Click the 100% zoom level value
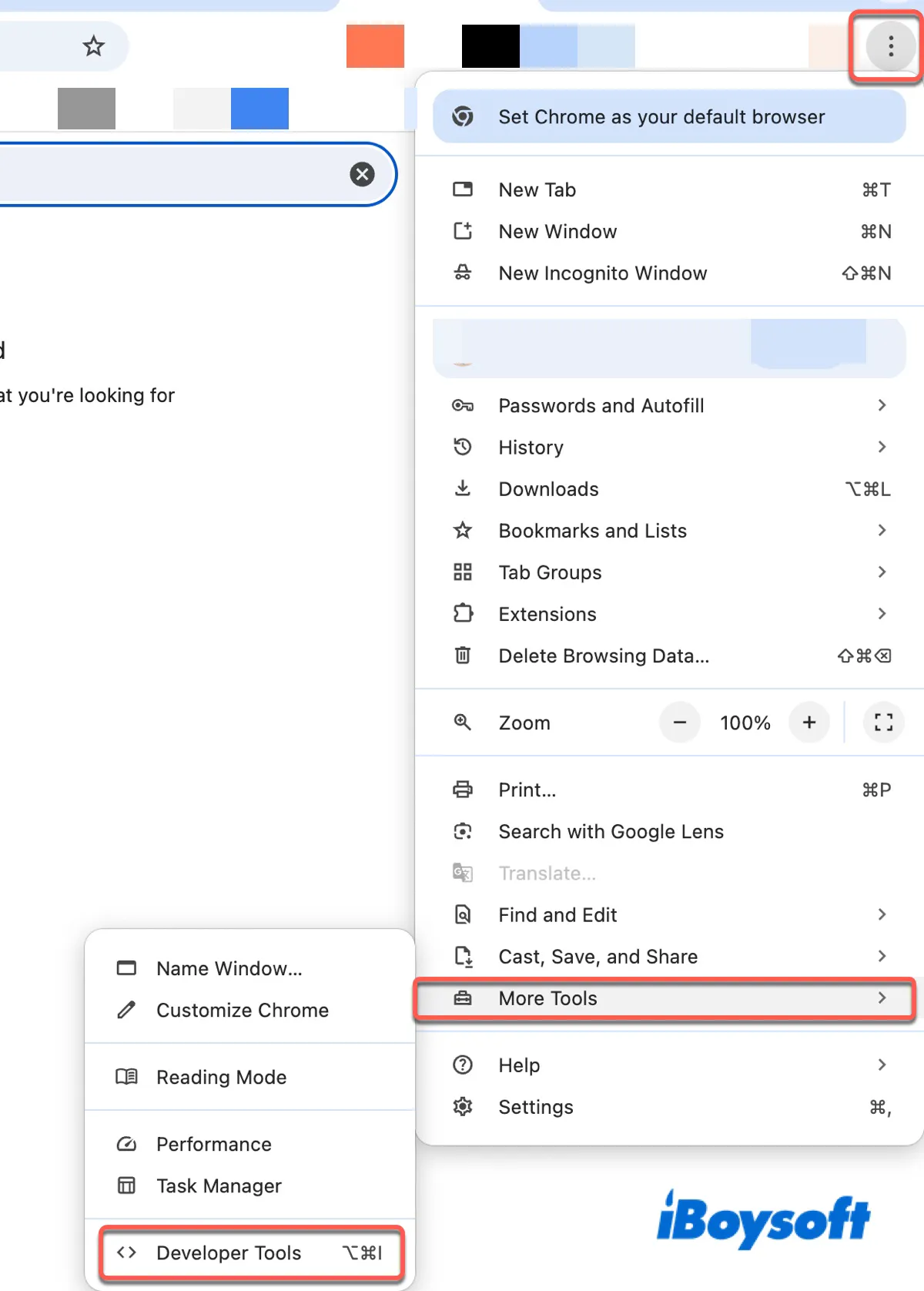 (745, 723)
